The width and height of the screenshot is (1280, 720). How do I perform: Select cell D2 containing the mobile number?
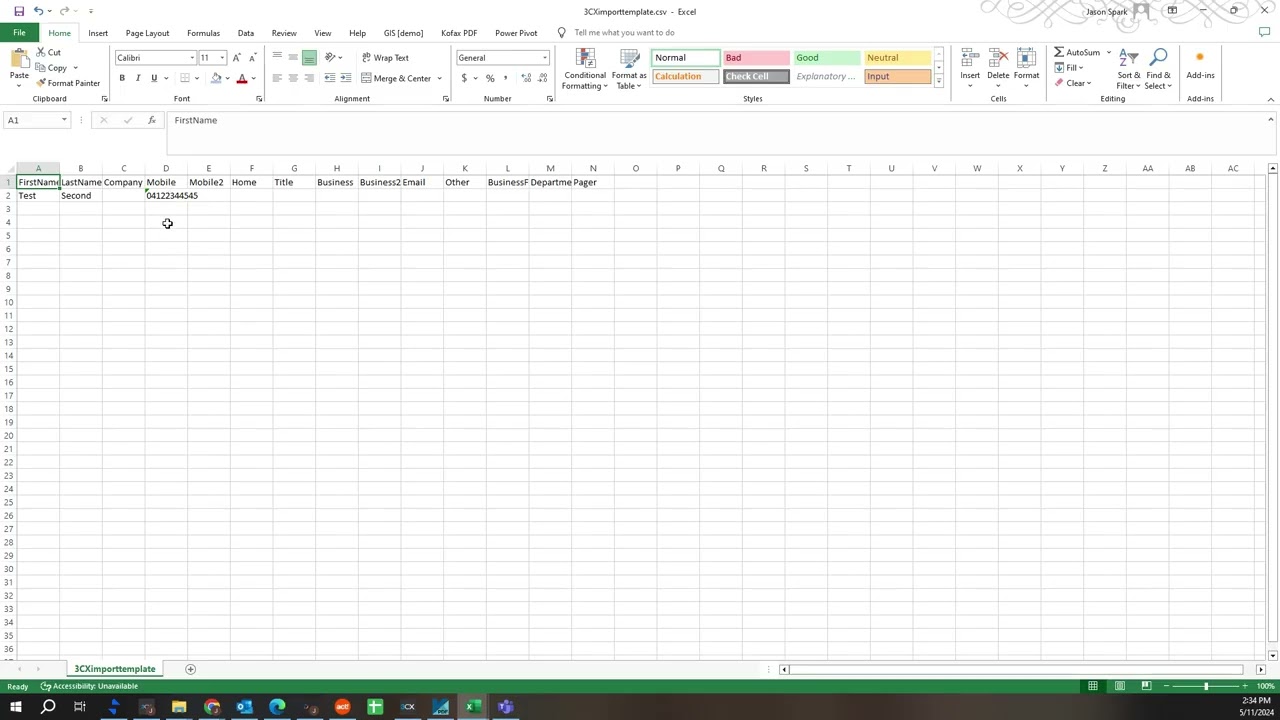tap(166, 196)
